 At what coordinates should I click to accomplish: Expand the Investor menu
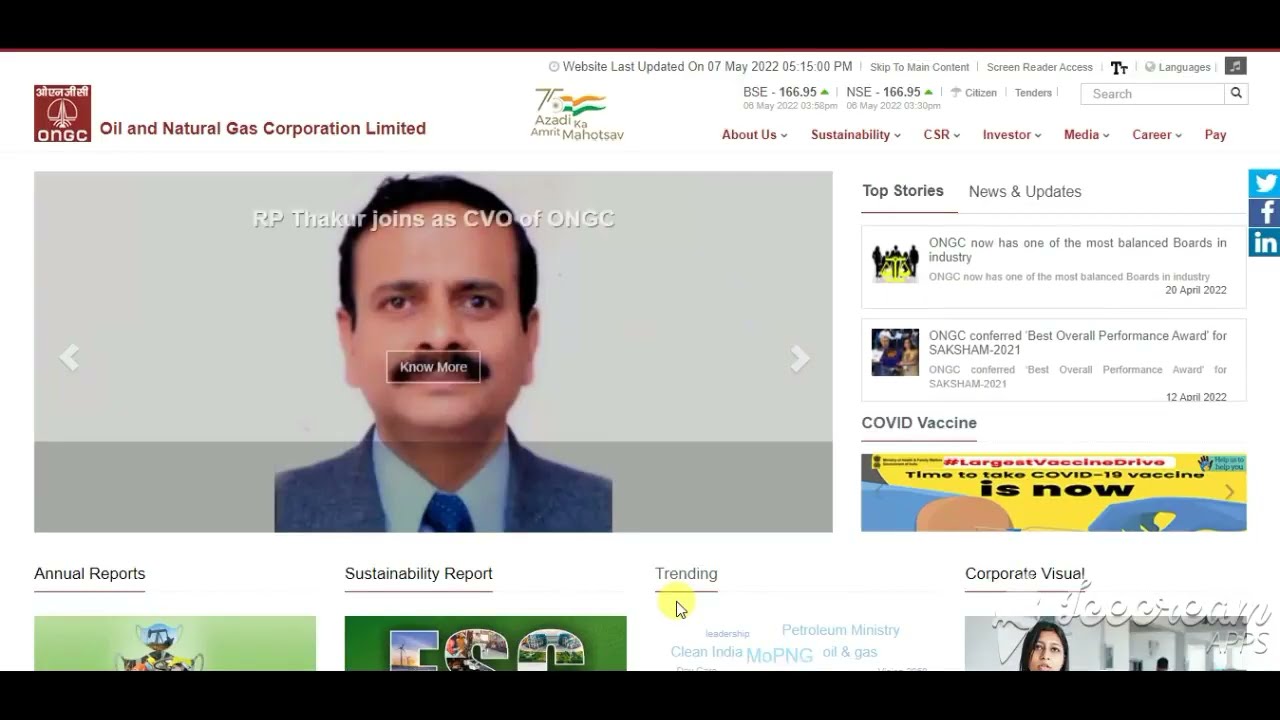tap(1011, 135)
